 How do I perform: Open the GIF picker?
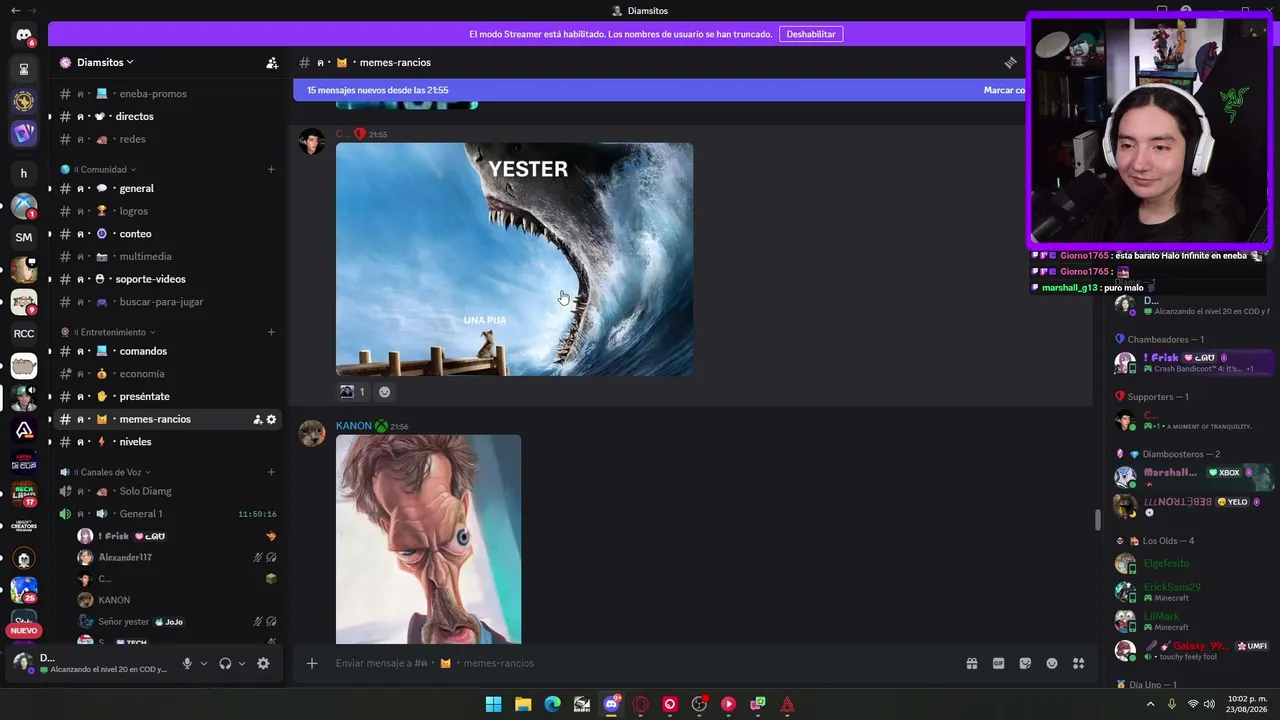998,663
